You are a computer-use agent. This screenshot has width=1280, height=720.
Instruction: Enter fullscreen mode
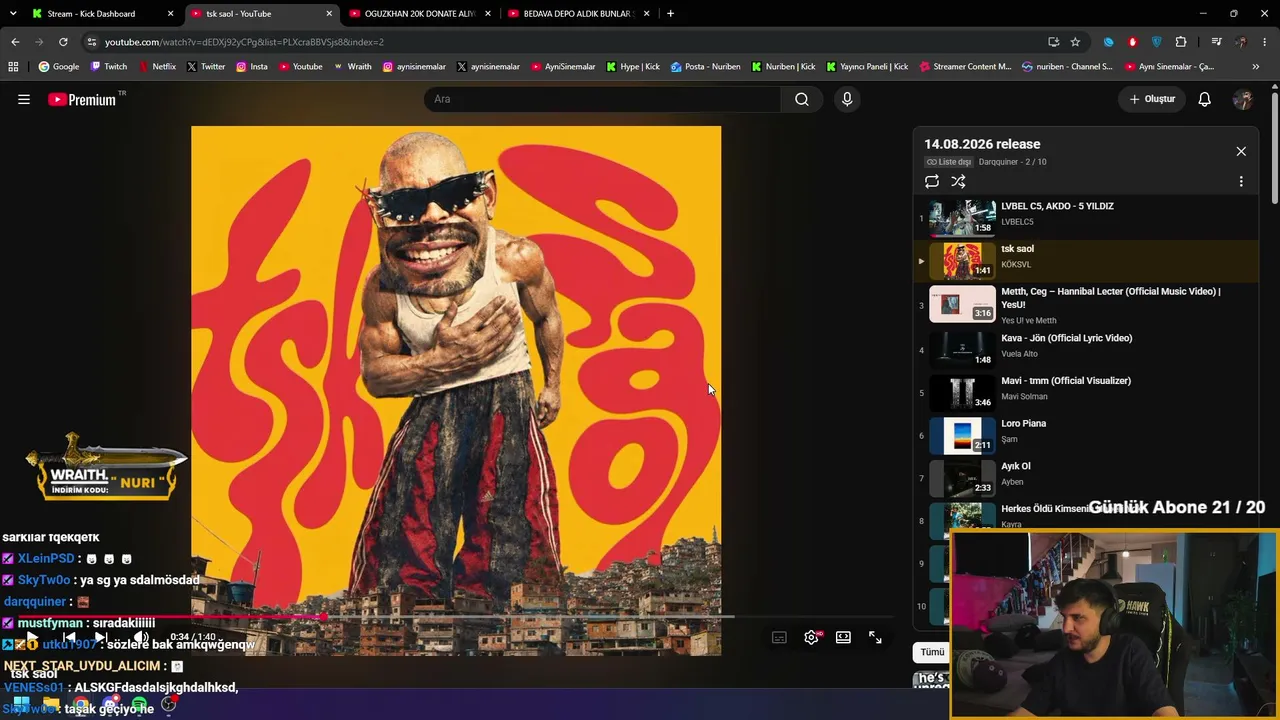coord(875,637)
